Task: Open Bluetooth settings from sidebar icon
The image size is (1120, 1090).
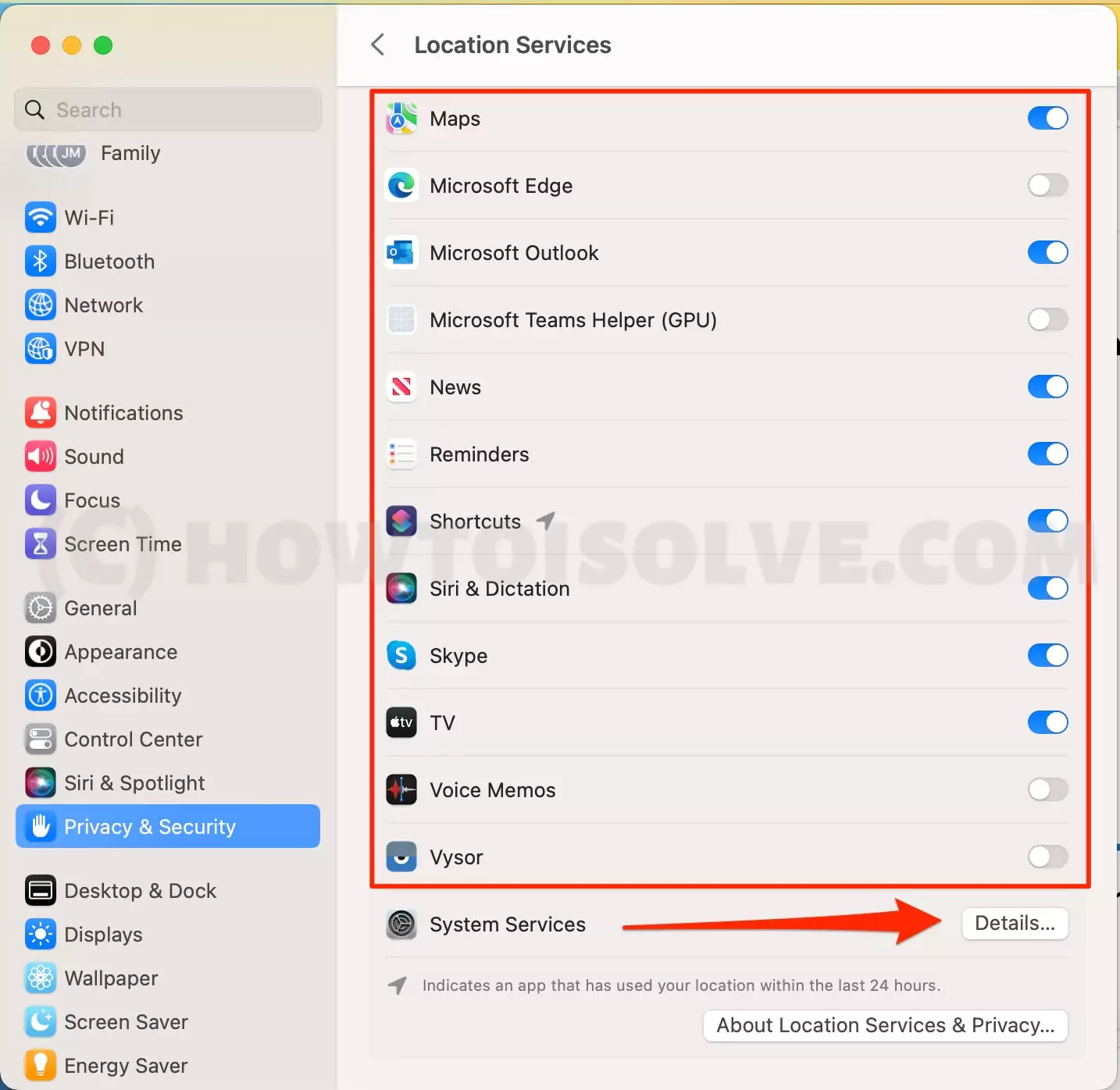Action: point(41,262)
